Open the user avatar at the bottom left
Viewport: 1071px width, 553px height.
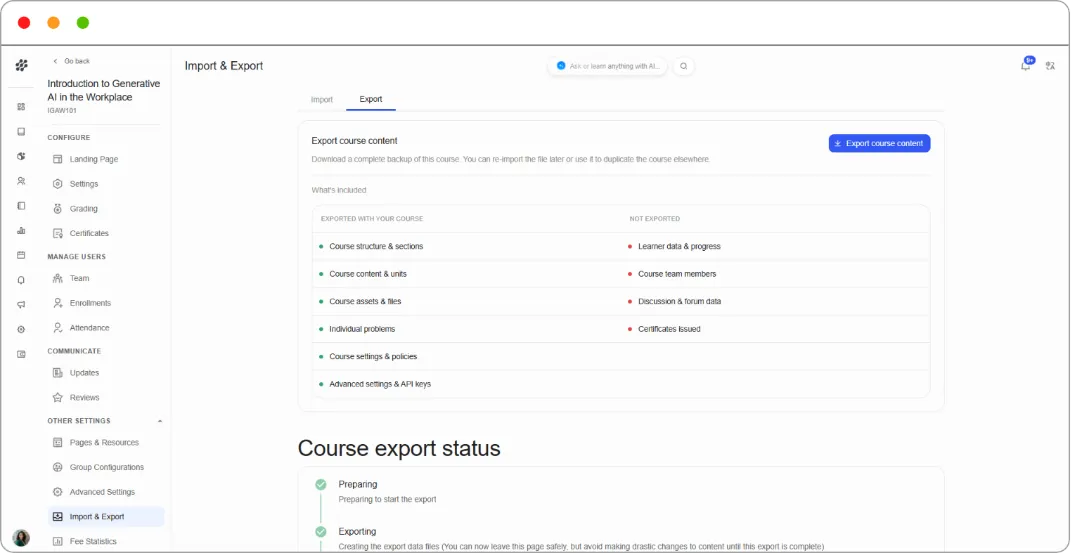21,538
